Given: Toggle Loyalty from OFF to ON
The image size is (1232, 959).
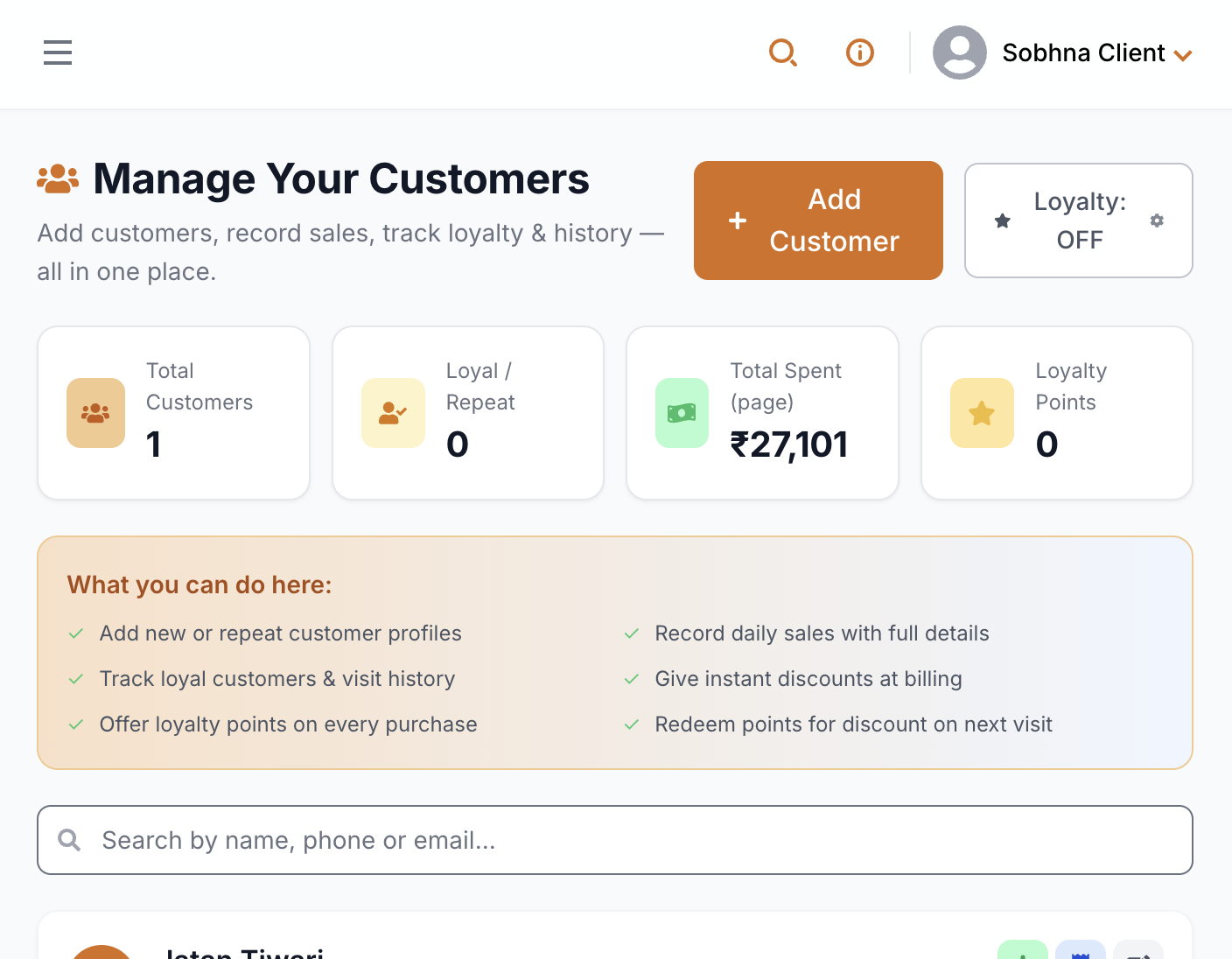Looking at the screenshot, I should click(1079, 220).
